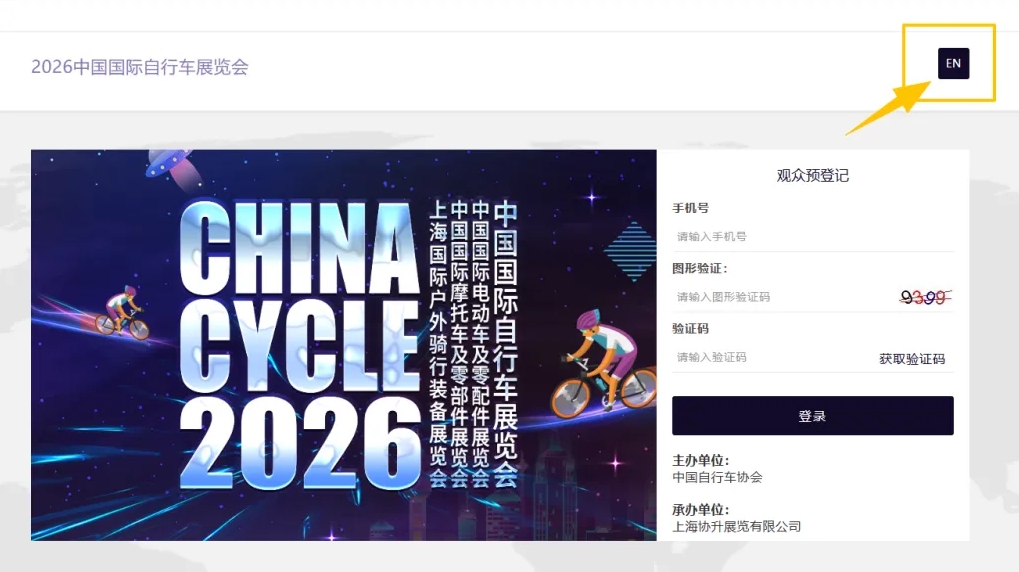Click the 验证码 field label

click(x=690, y=329)
